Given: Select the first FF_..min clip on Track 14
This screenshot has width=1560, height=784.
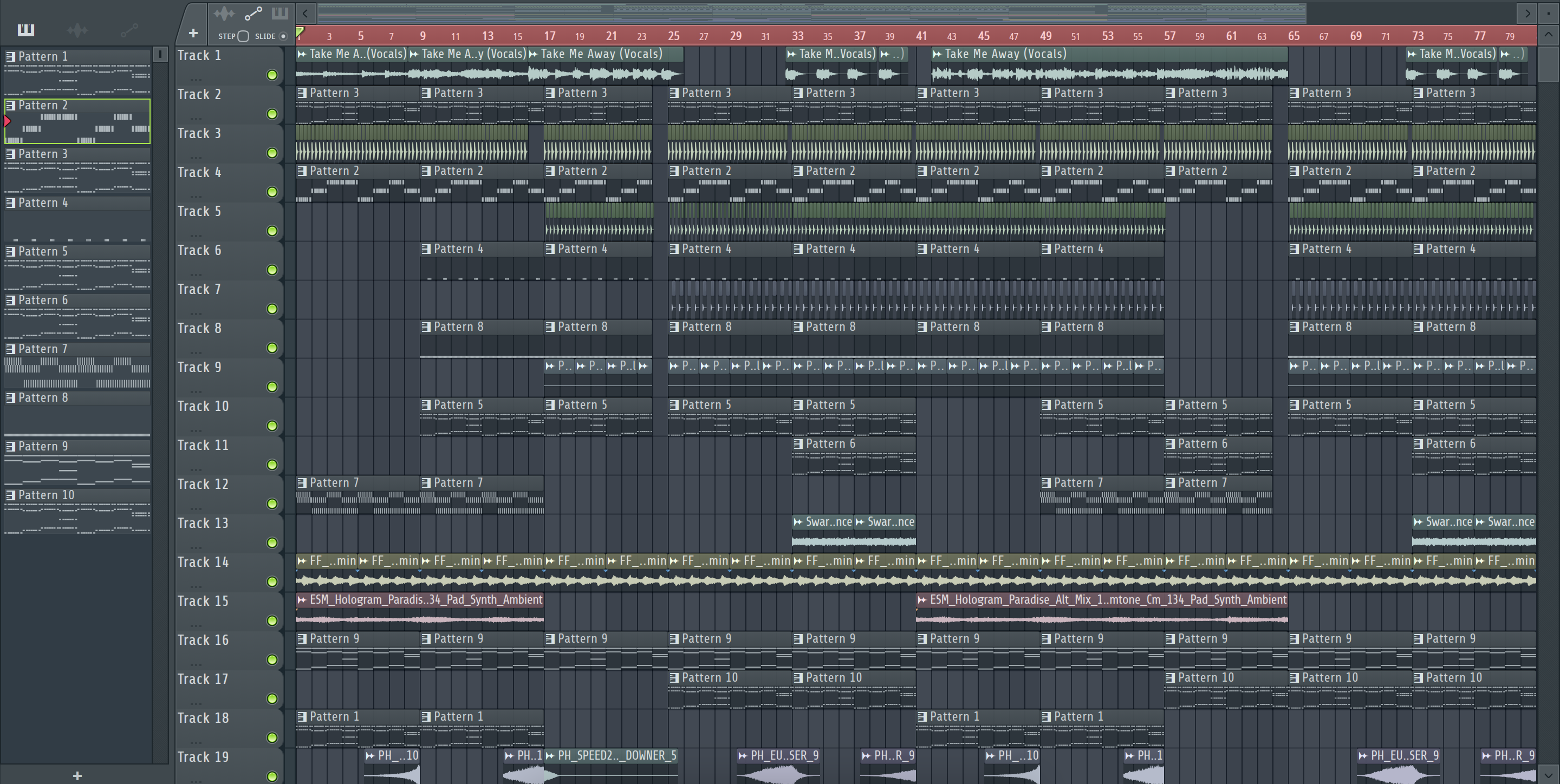Looking at the screenshot, I should click(x=327, y=573).
